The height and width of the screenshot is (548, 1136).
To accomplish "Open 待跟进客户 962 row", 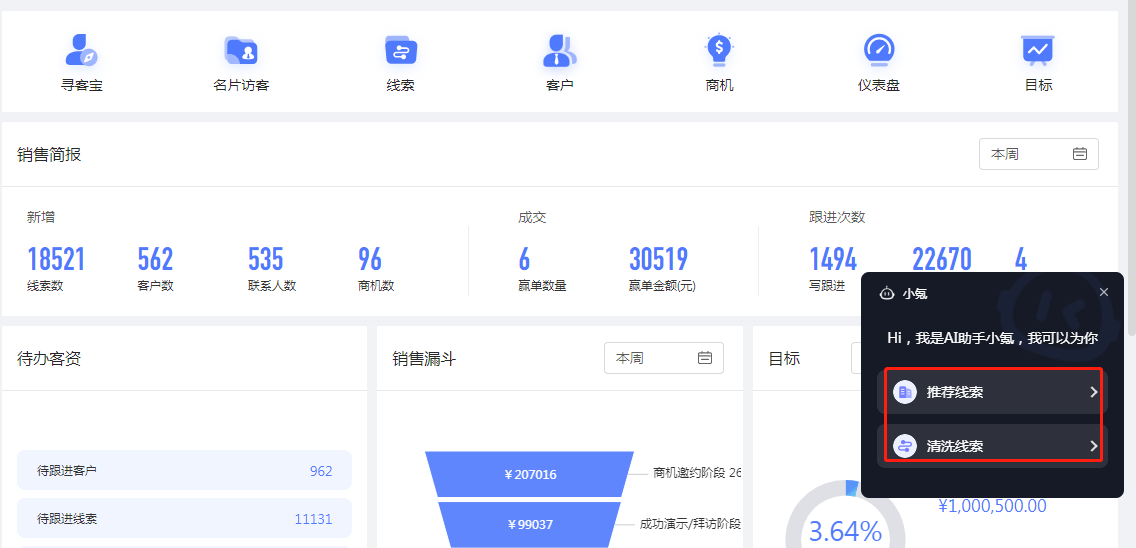I will [184, 470].
